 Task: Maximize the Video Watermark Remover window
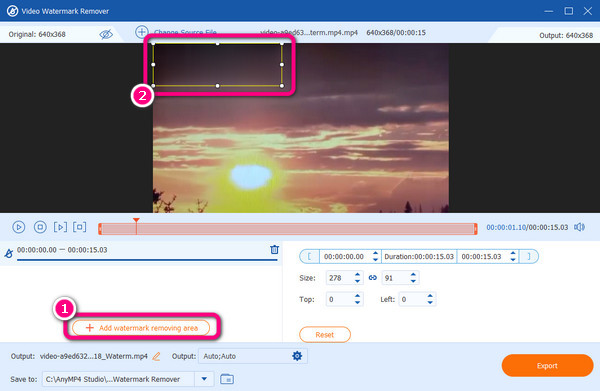(569, 11)
